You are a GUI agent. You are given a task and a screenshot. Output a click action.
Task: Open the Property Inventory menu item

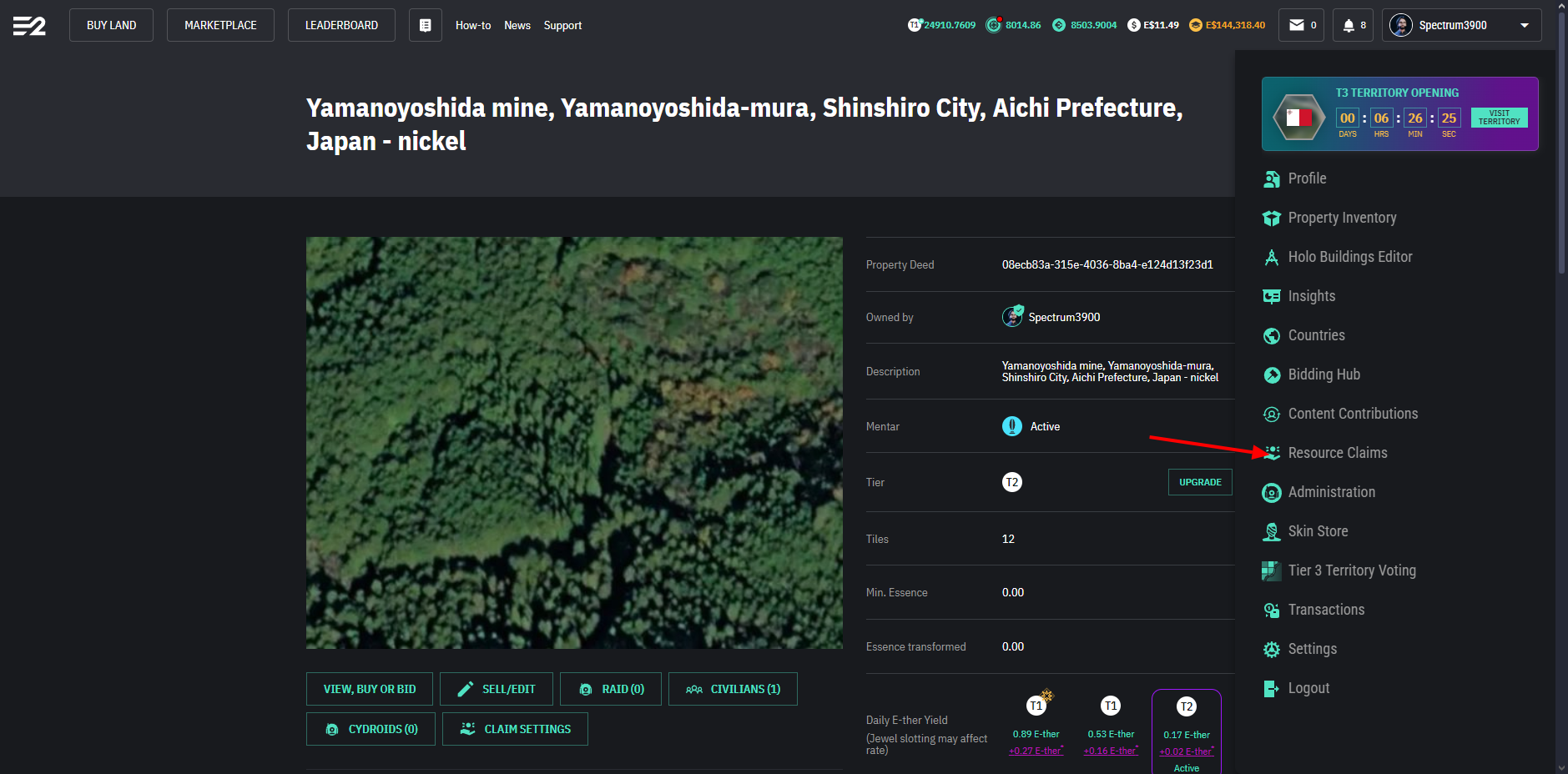[1342, 218]
